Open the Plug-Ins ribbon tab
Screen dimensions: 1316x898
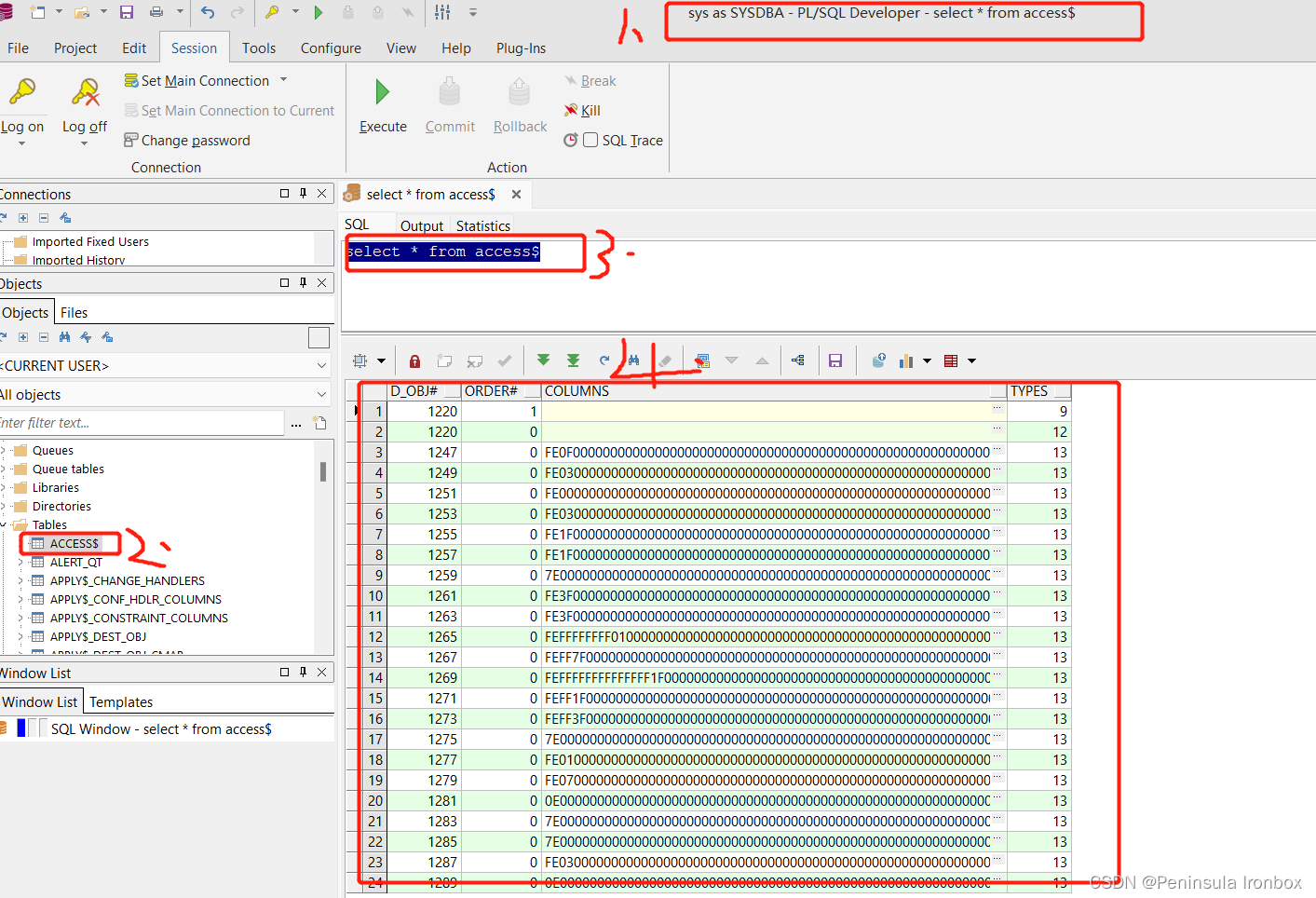pyautogui.click(x=521, y=48)
